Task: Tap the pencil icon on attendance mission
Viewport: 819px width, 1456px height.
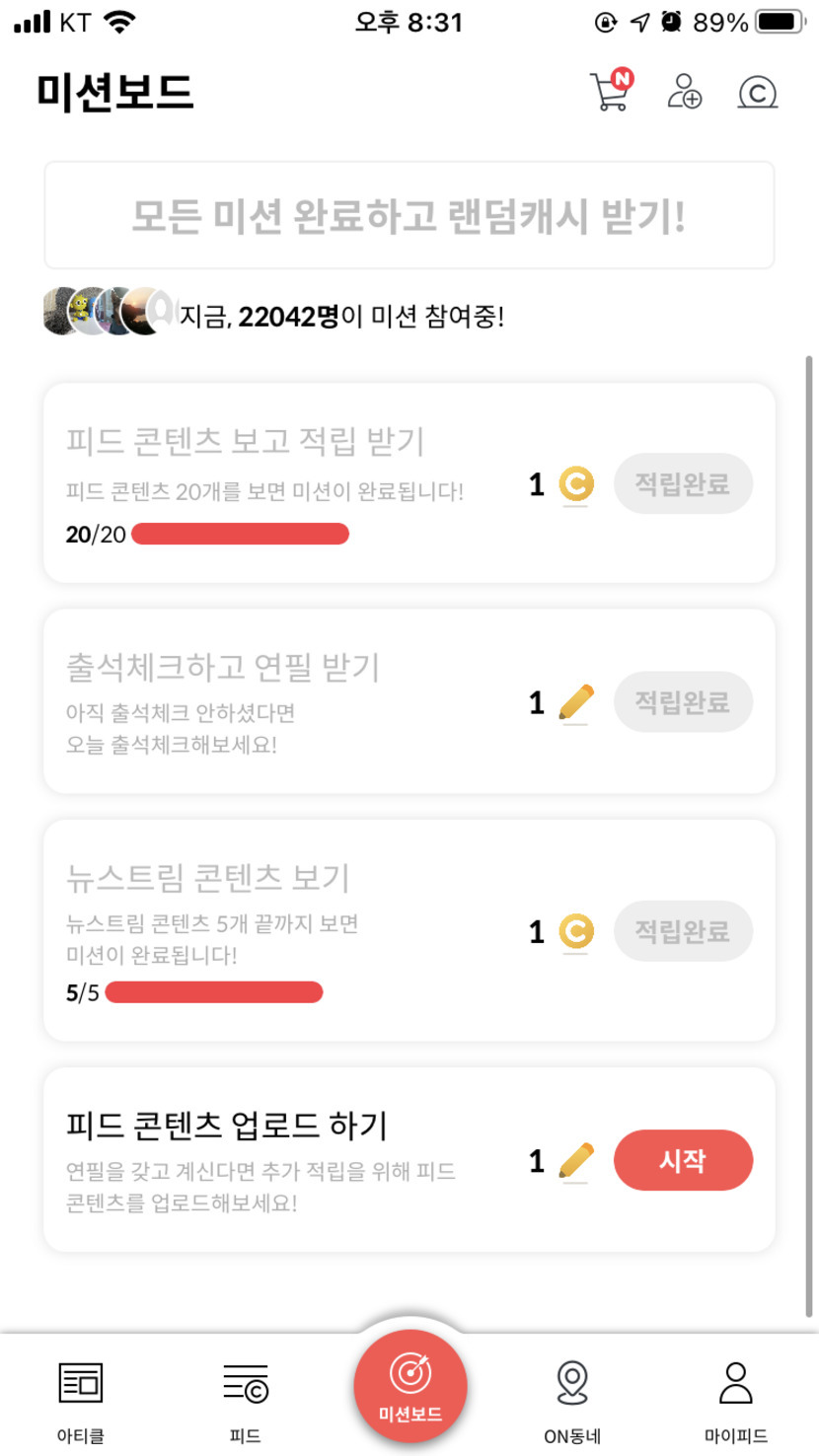Action: tap(575, 702)
